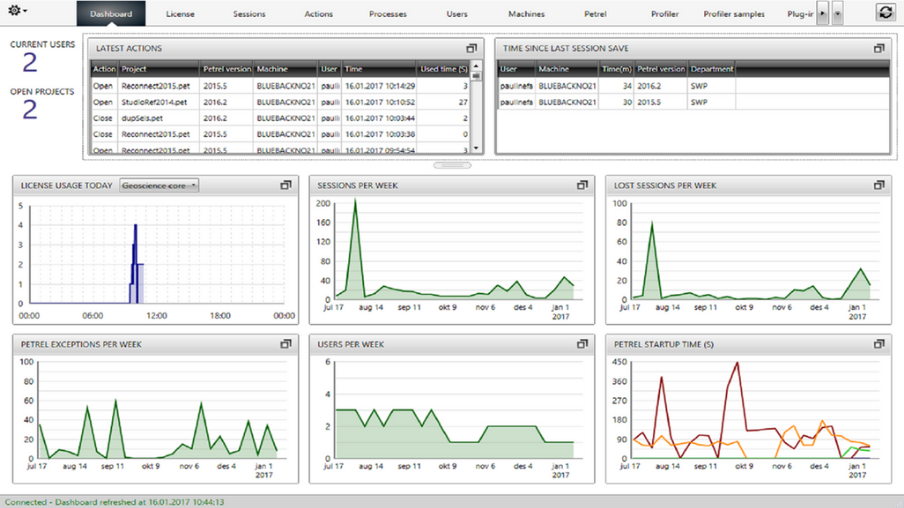
Task: Maximize the Lost Sessions Per Week chart
Action: pyautogui.click(x=879, y=185)
